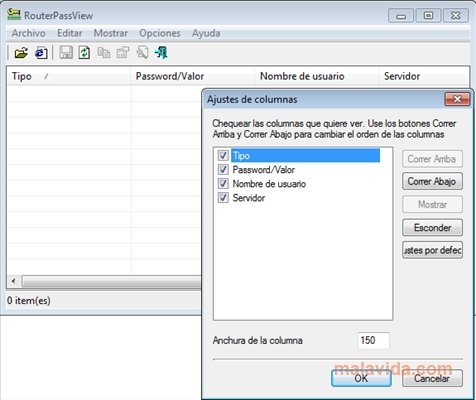476x400 pixels.
Task: Select the Servidor row in the list
Action: tap(249, 198)
